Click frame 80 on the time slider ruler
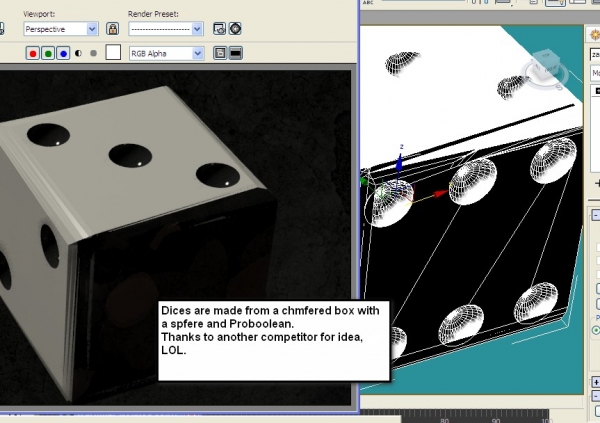 tap(444, 420)
